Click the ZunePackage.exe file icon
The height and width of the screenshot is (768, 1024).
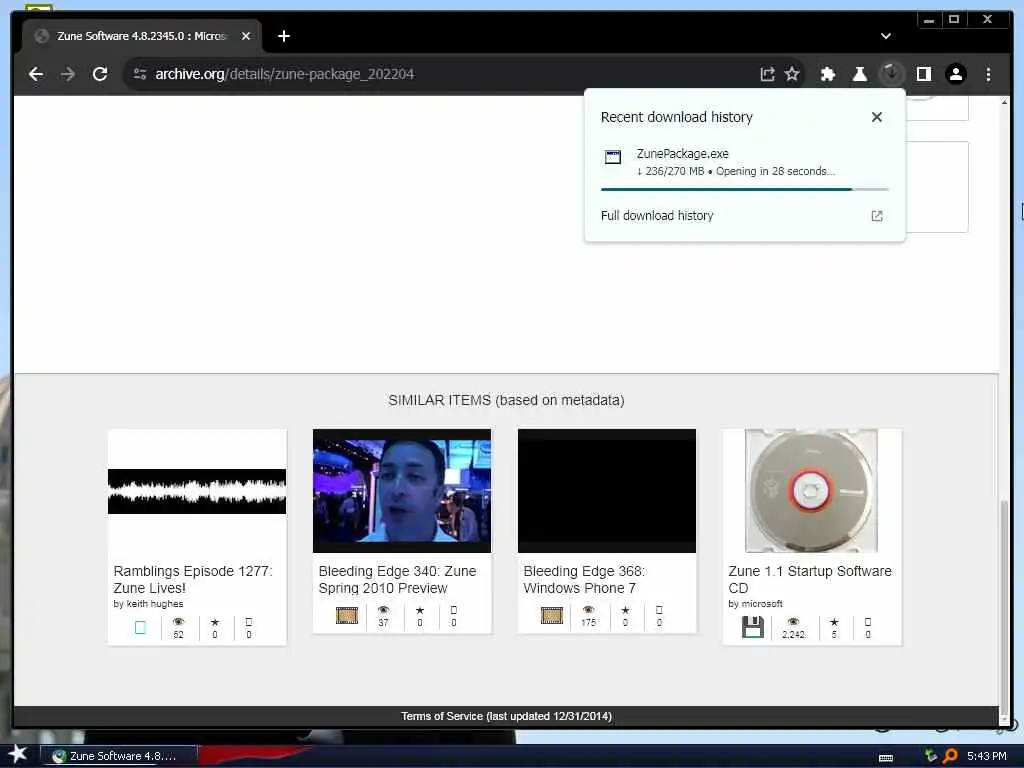pos(613,157)
